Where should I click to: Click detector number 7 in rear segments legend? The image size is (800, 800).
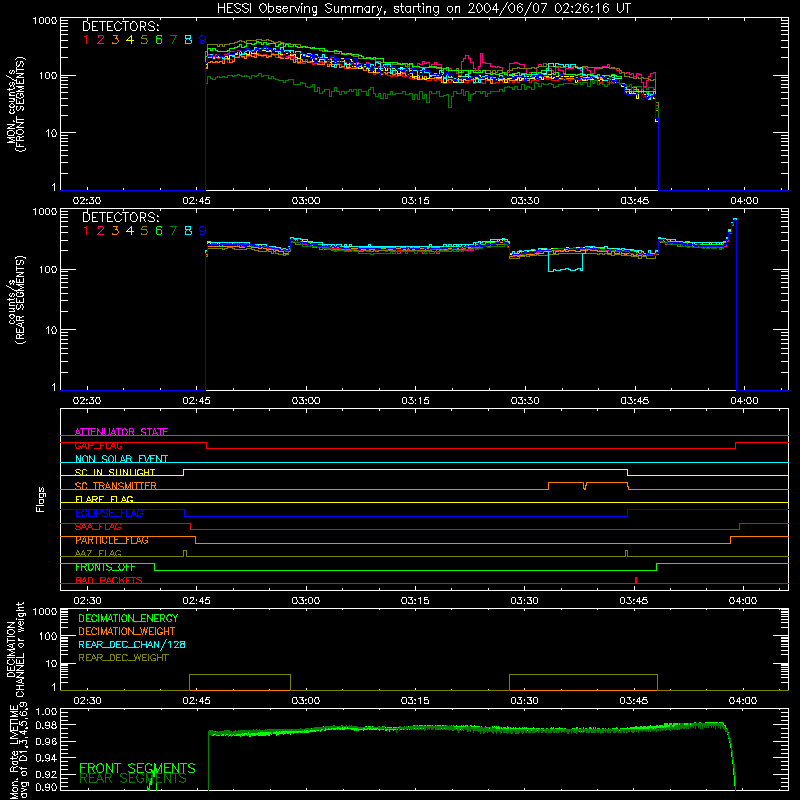pos(173,231)
